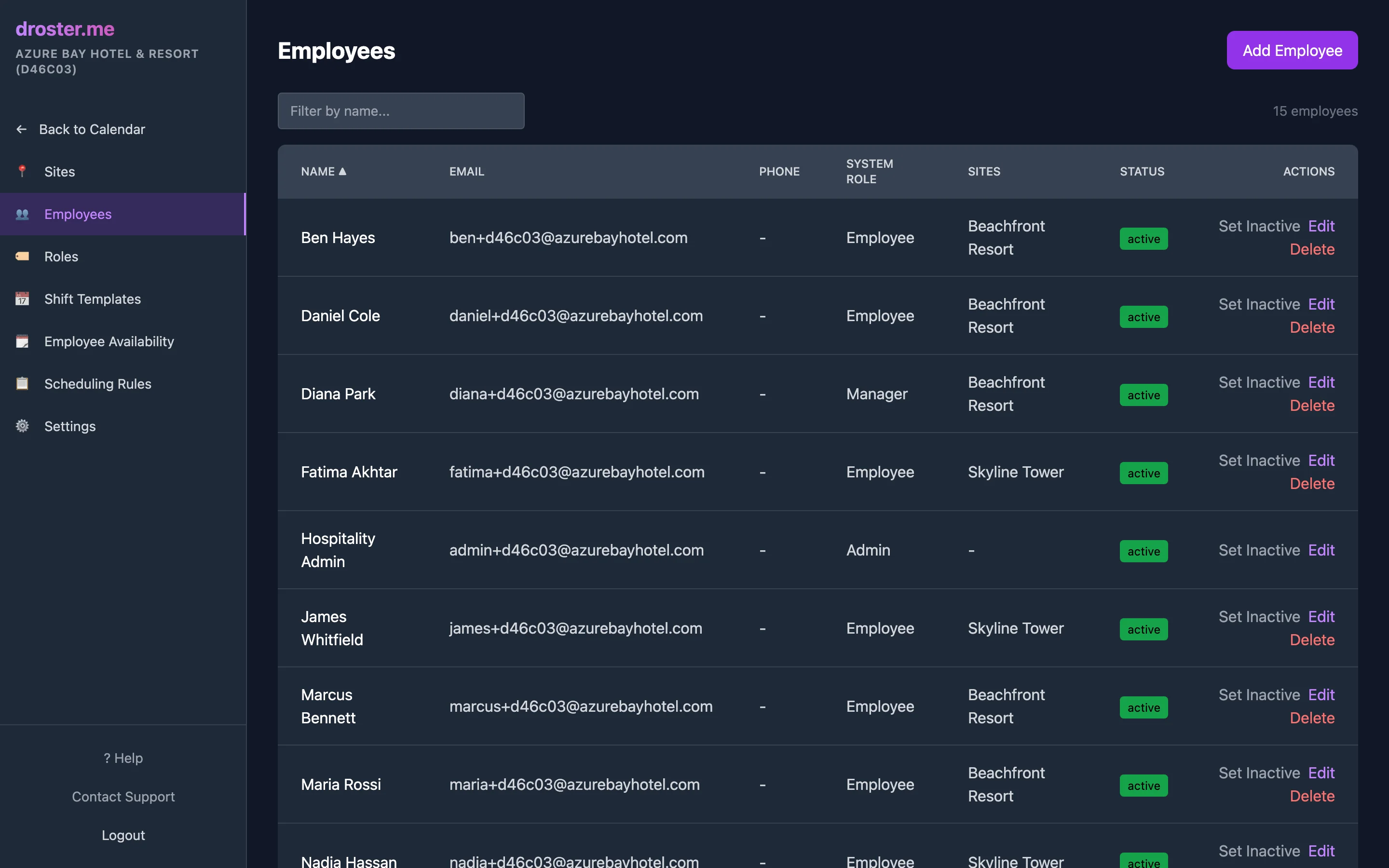
Task: Set Maria Rossi inactive
Action: pos(1259,773)
